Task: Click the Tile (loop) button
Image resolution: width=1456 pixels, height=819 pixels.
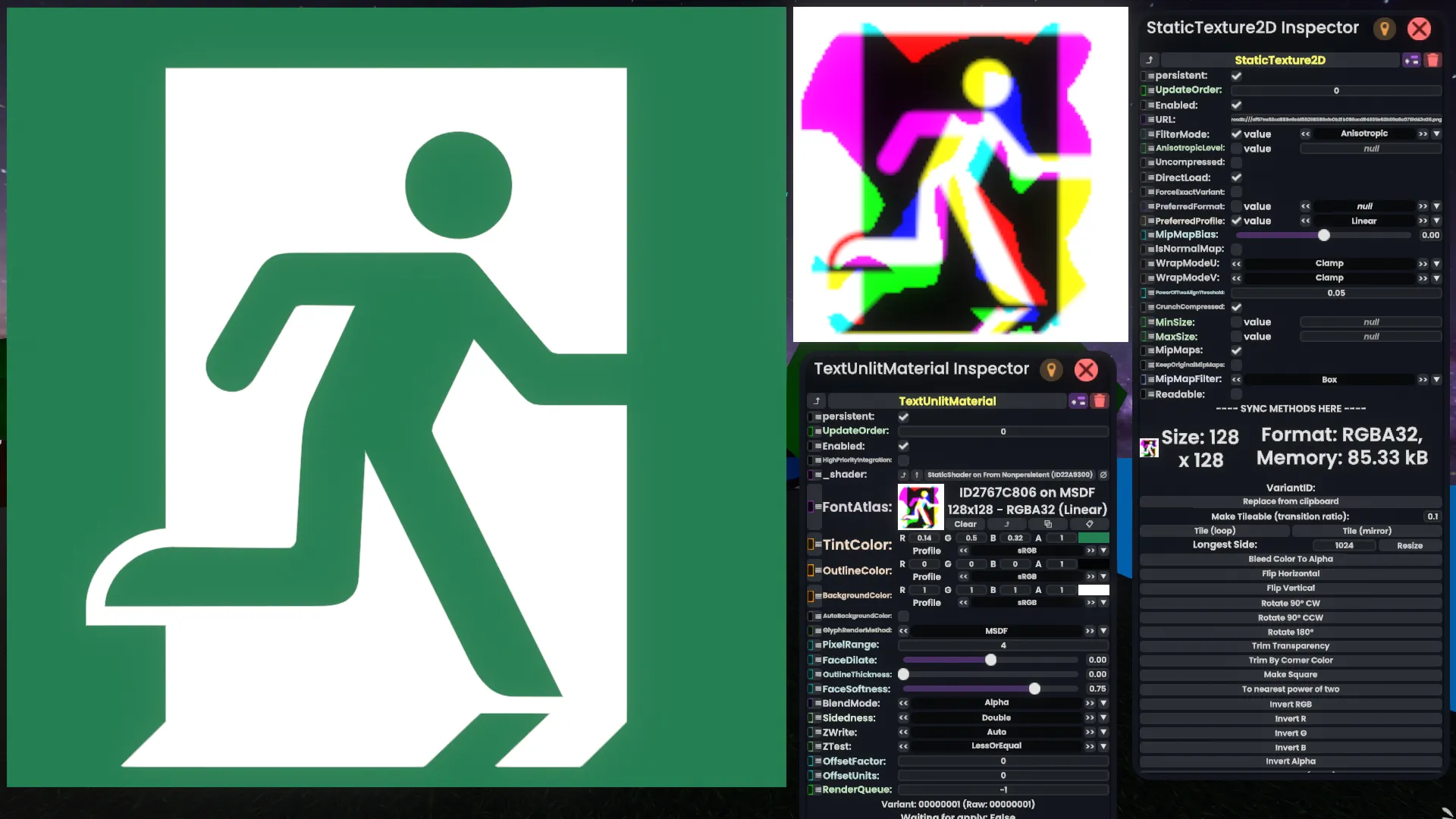Action: click(1215, 532)
